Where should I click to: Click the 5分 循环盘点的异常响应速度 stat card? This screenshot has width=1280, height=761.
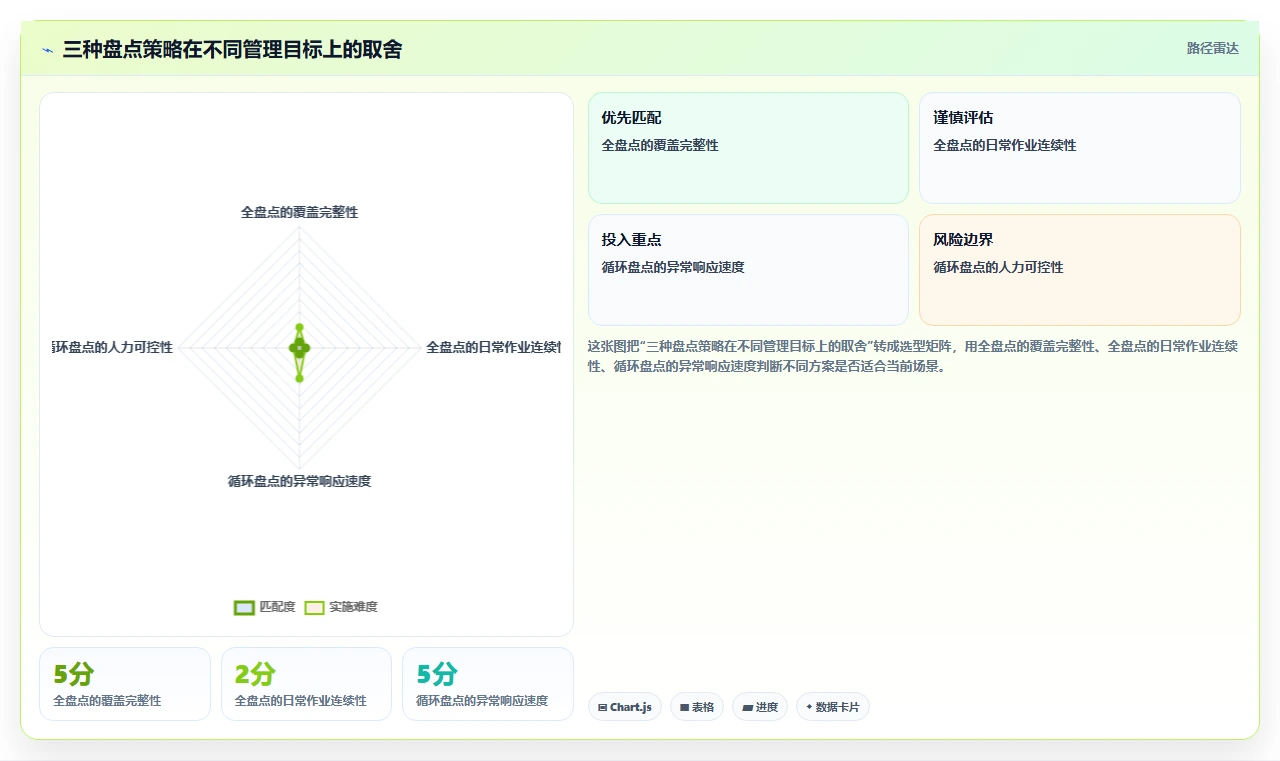click(488, 684)
